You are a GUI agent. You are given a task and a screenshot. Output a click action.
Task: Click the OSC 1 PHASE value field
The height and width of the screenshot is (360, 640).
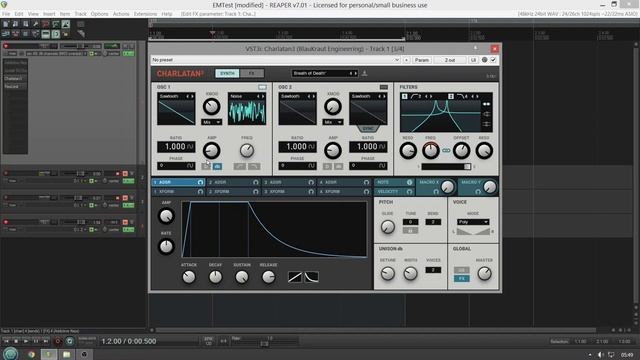pyautogui.click(x=176, y=166)
